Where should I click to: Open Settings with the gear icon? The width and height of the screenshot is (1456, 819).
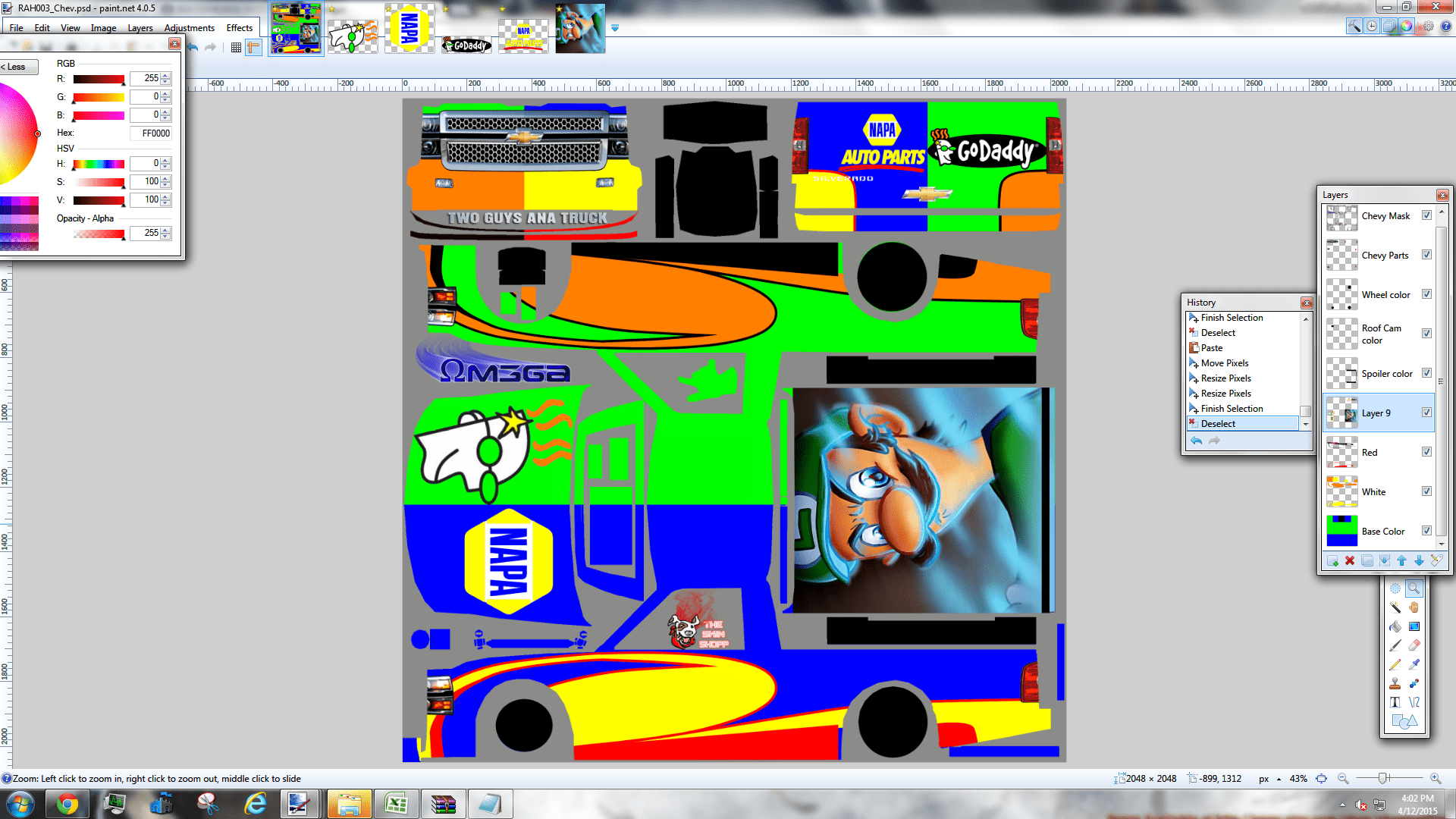1428,27
